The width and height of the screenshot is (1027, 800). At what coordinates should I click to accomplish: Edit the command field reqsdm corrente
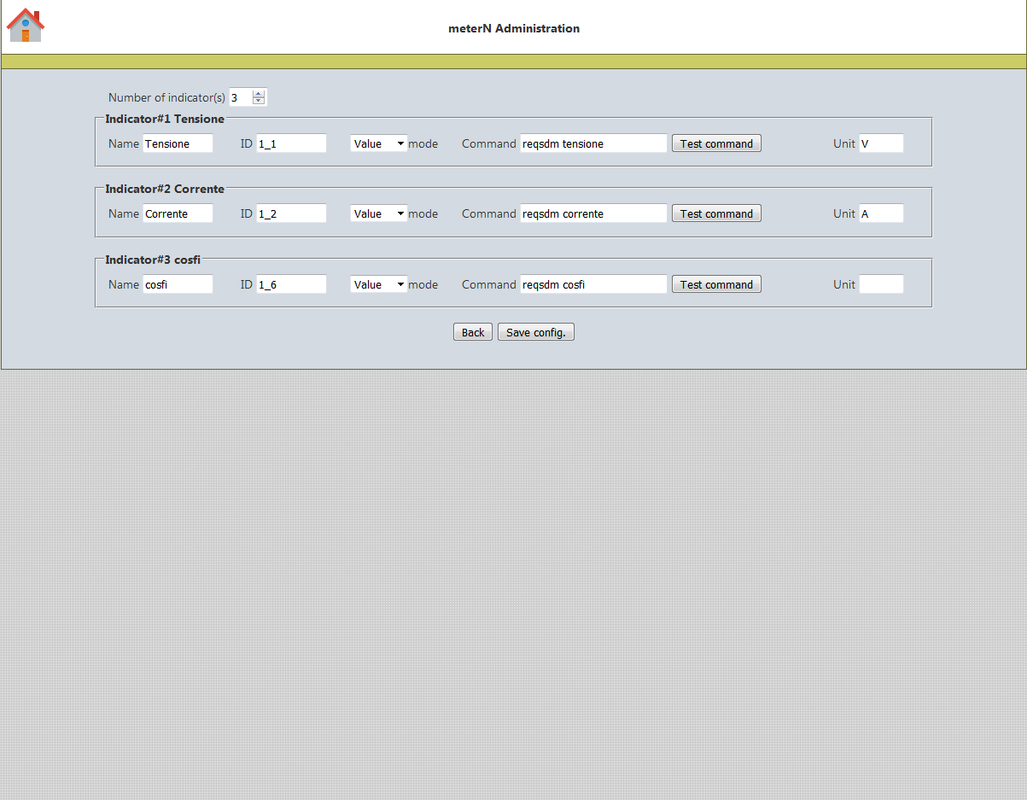593,214
